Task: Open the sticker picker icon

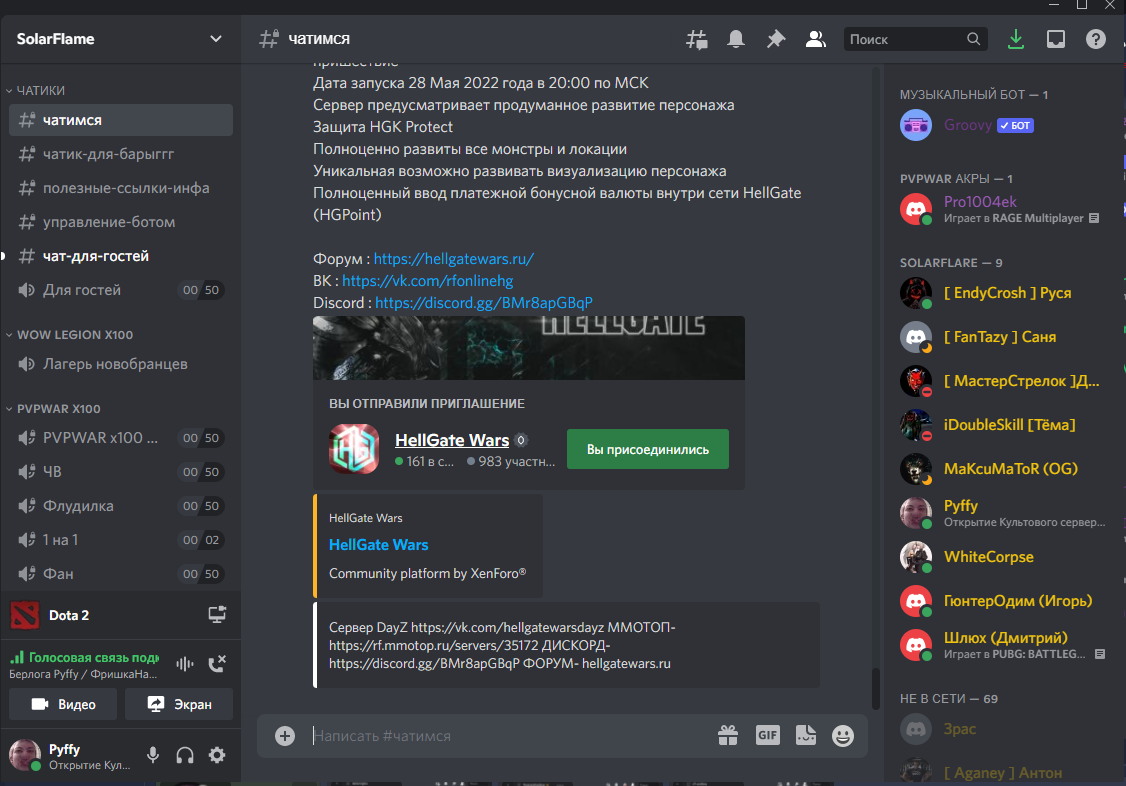Action: (x=806, y=735)
